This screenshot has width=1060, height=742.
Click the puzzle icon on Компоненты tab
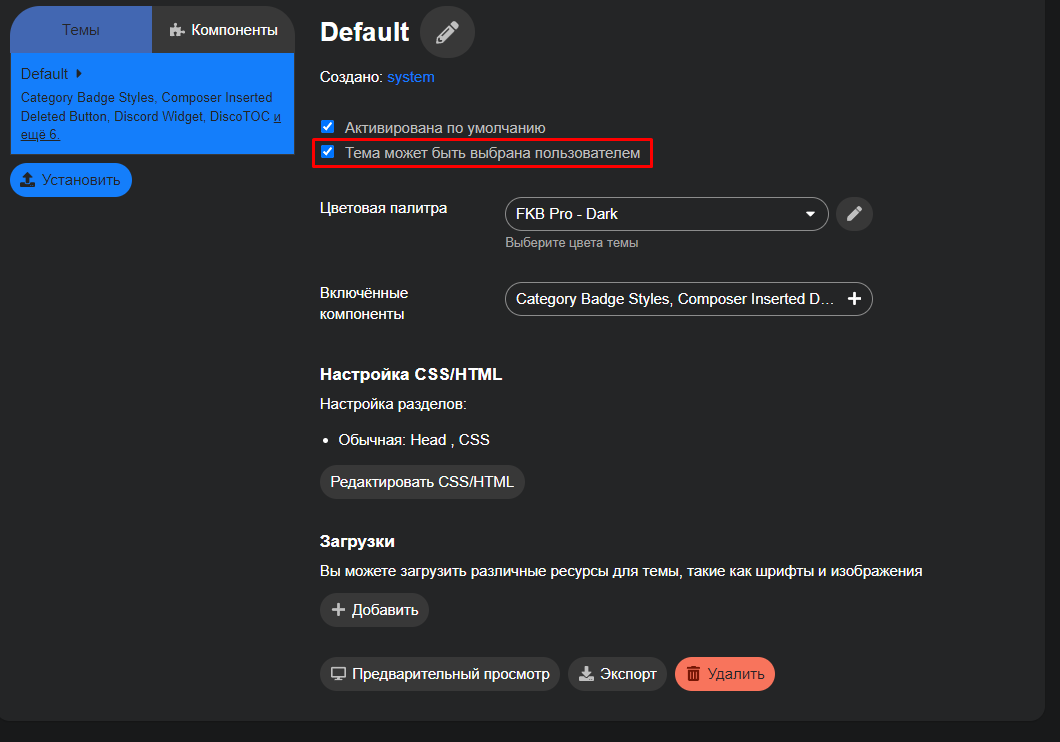[x=177, y=30]
